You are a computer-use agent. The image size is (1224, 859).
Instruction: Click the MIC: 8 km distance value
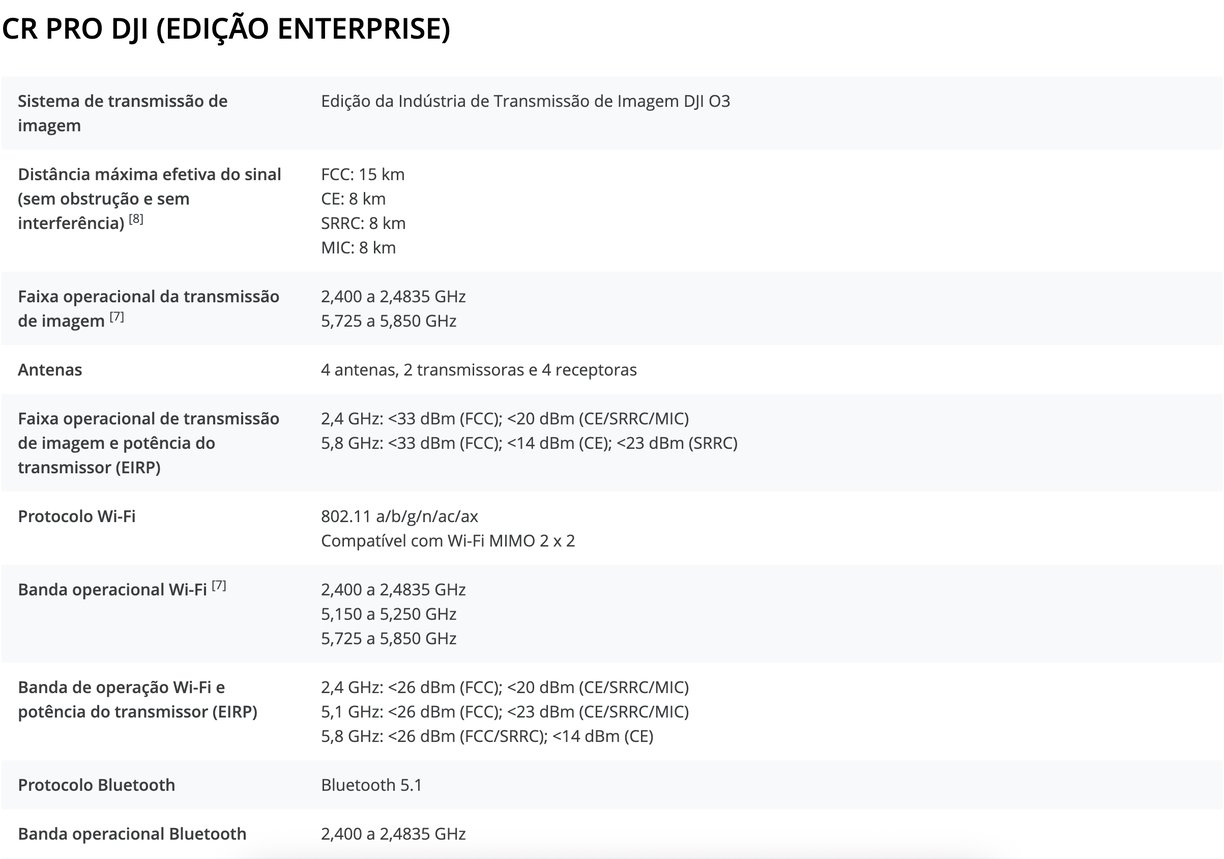coord(359,247)
